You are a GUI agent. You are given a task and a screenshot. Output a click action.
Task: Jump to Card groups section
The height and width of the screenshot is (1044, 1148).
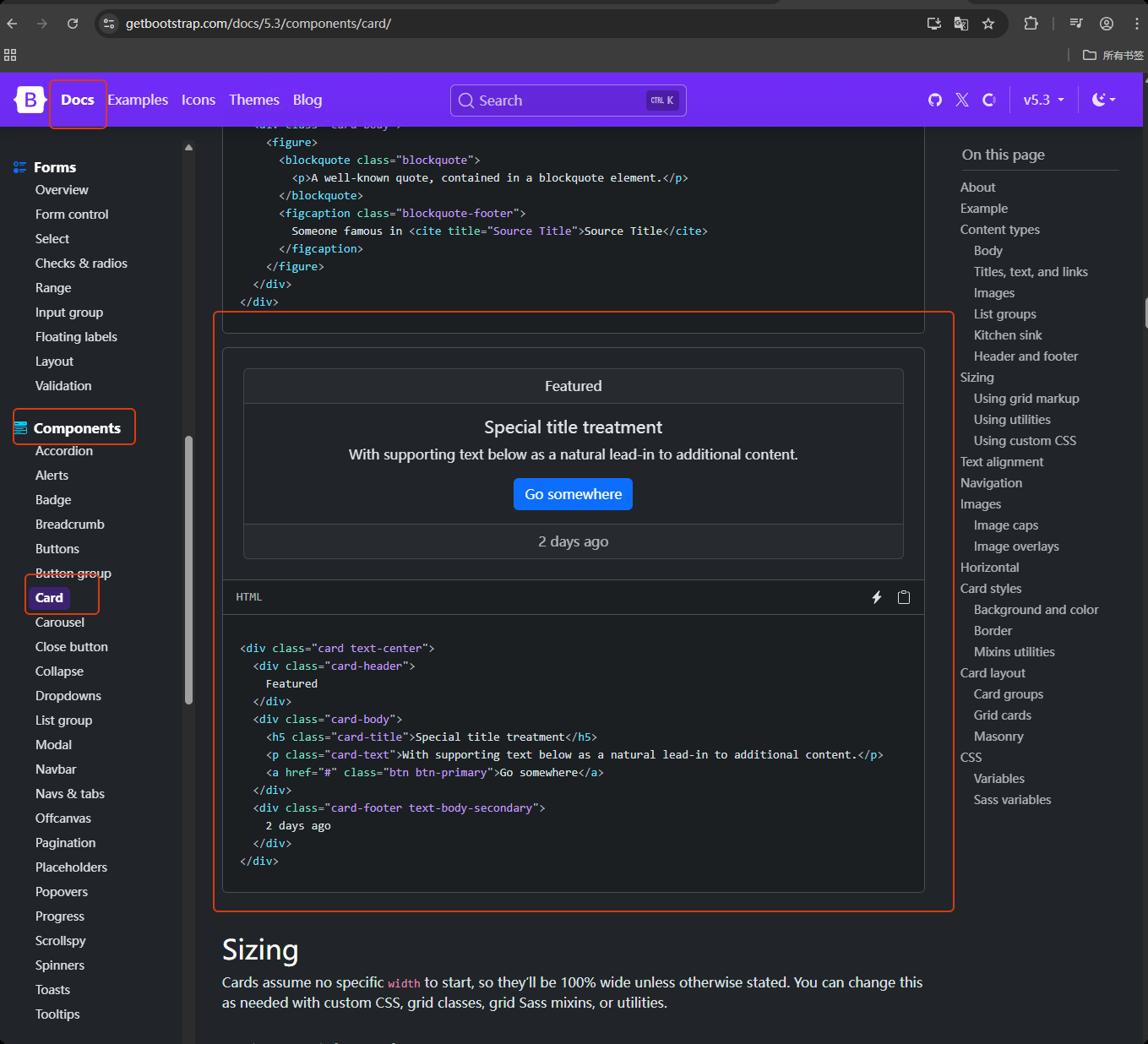[x=1009, y=694]
